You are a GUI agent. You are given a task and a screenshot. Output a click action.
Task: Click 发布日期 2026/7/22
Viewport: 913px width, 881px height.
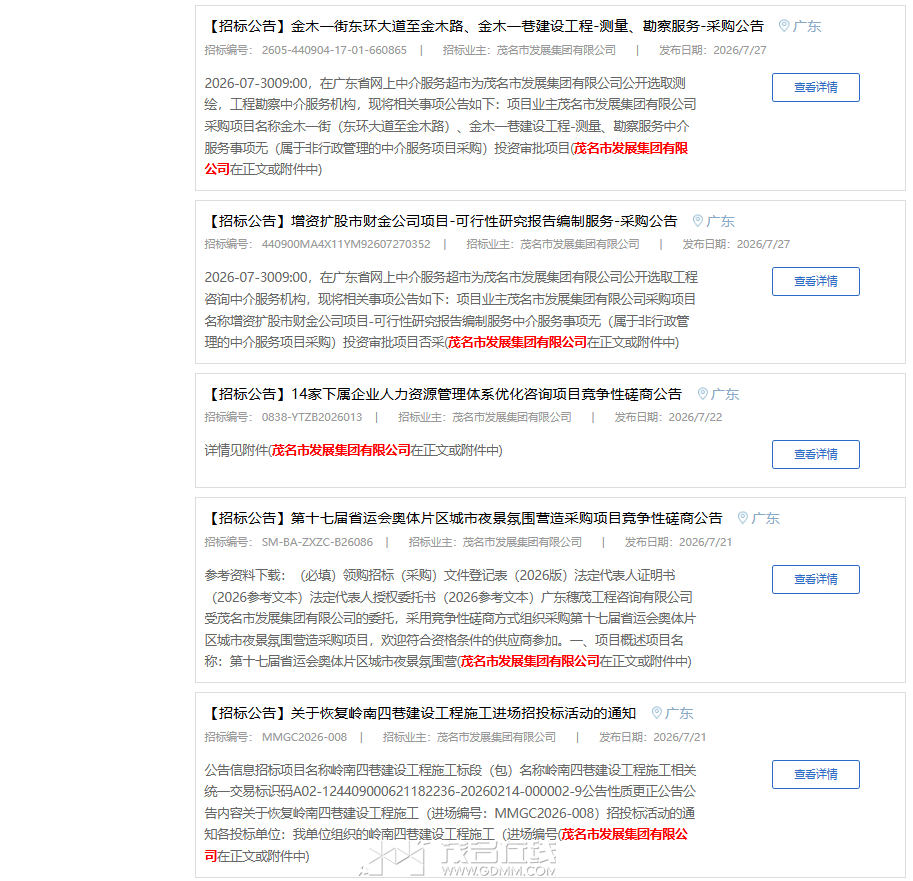click(668, 417)
